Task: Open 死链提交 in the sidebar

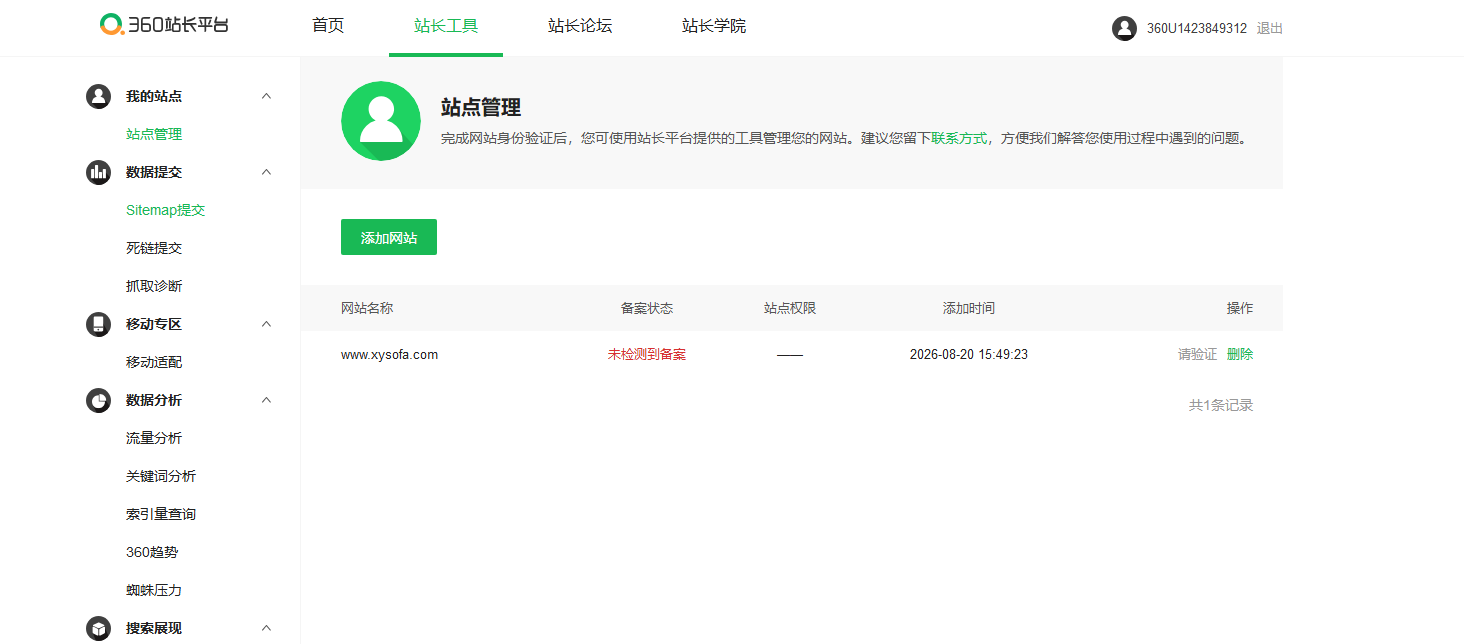Action: coord(154,248)
